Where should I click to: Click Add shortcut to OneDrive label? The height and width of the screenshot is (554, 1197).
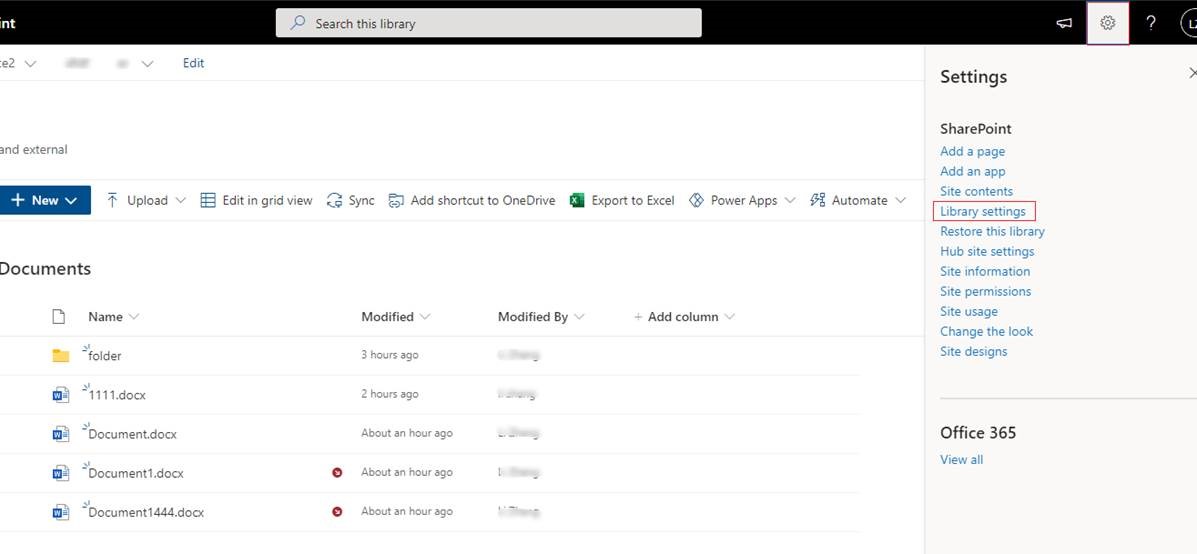tap(482, 201)
